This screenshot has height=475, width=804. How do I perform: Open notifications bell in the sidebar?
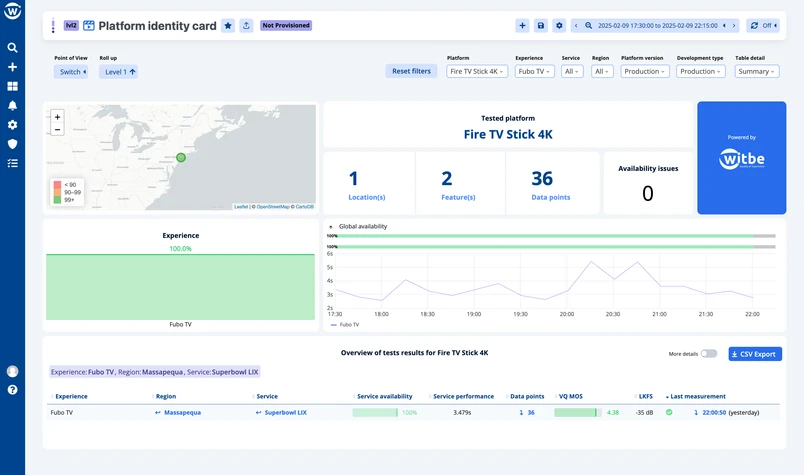pos(12,105)
